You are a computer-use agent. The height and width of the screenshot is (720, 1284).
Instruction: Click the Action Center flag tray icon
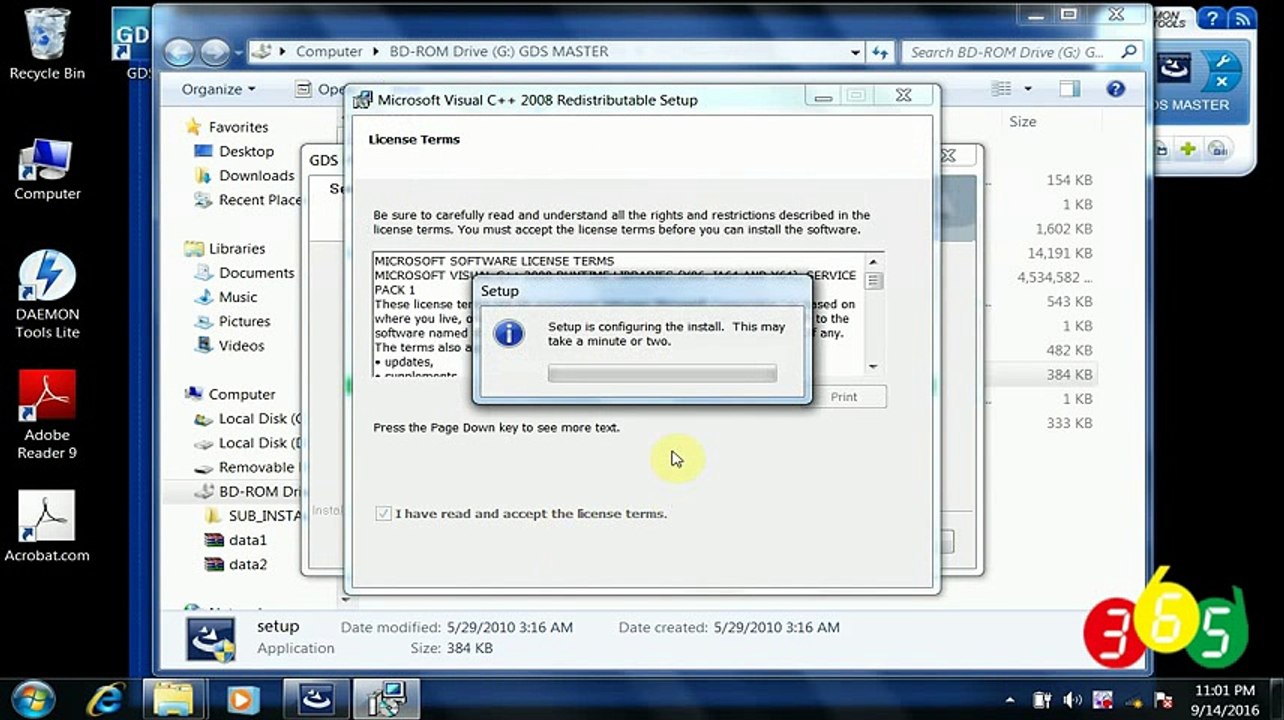pos(1163,700)
